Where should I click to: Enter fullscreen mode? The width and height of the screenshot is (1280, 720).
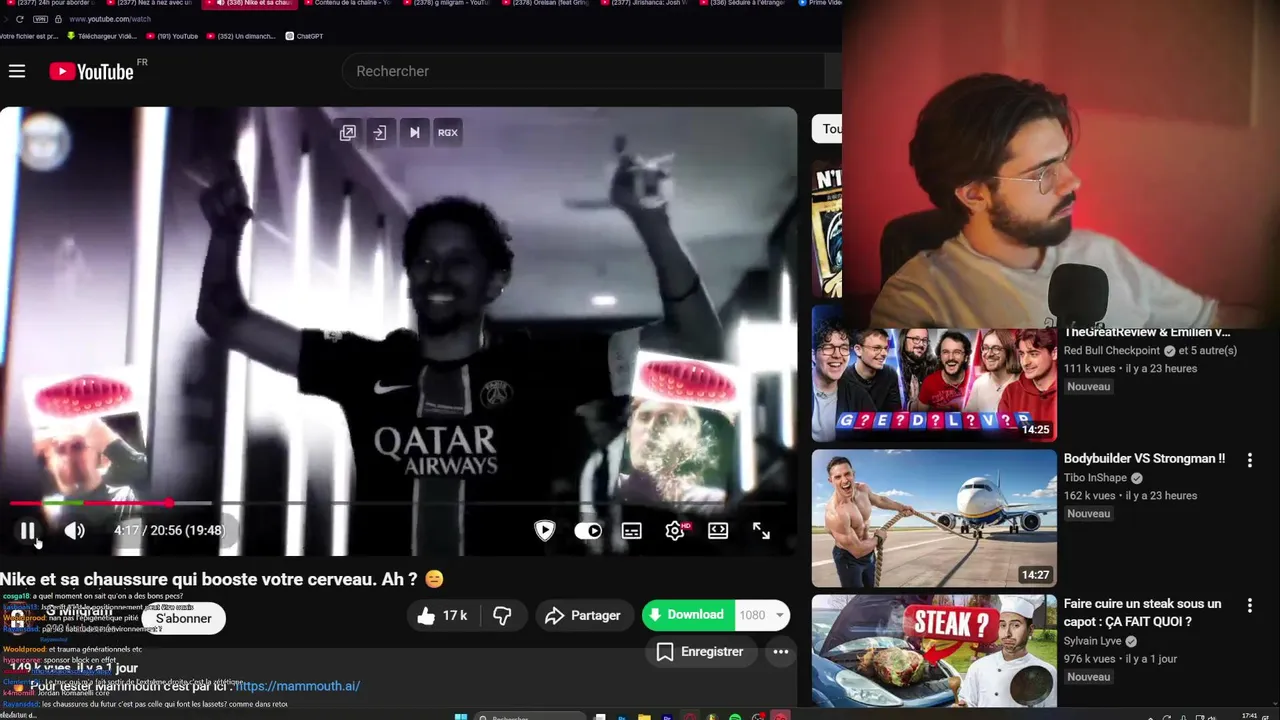[x=761, y=531]
